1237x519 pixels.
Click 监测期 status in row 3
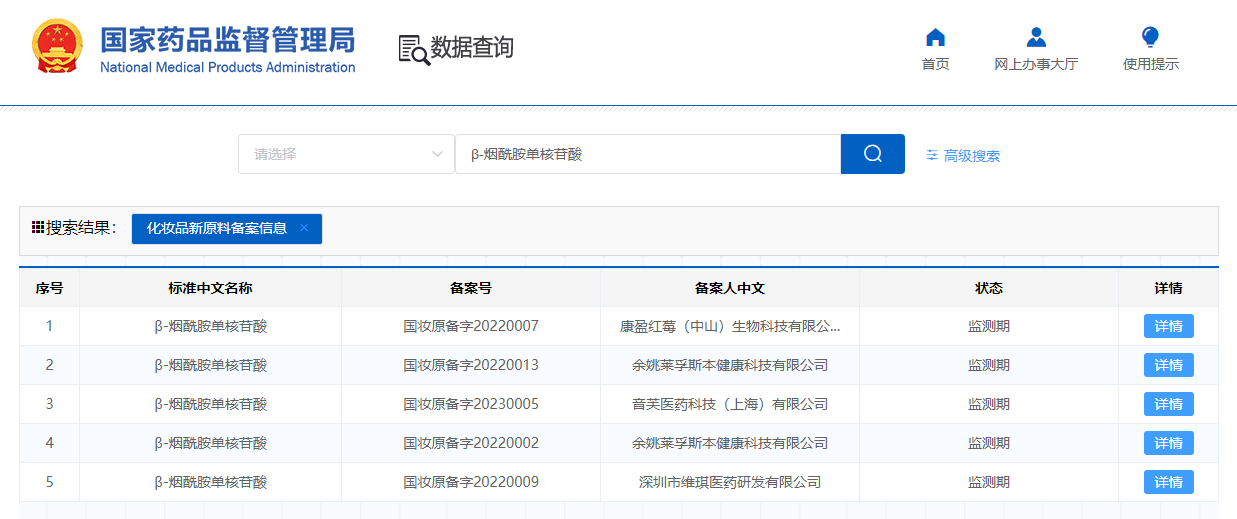click(989, 404)
